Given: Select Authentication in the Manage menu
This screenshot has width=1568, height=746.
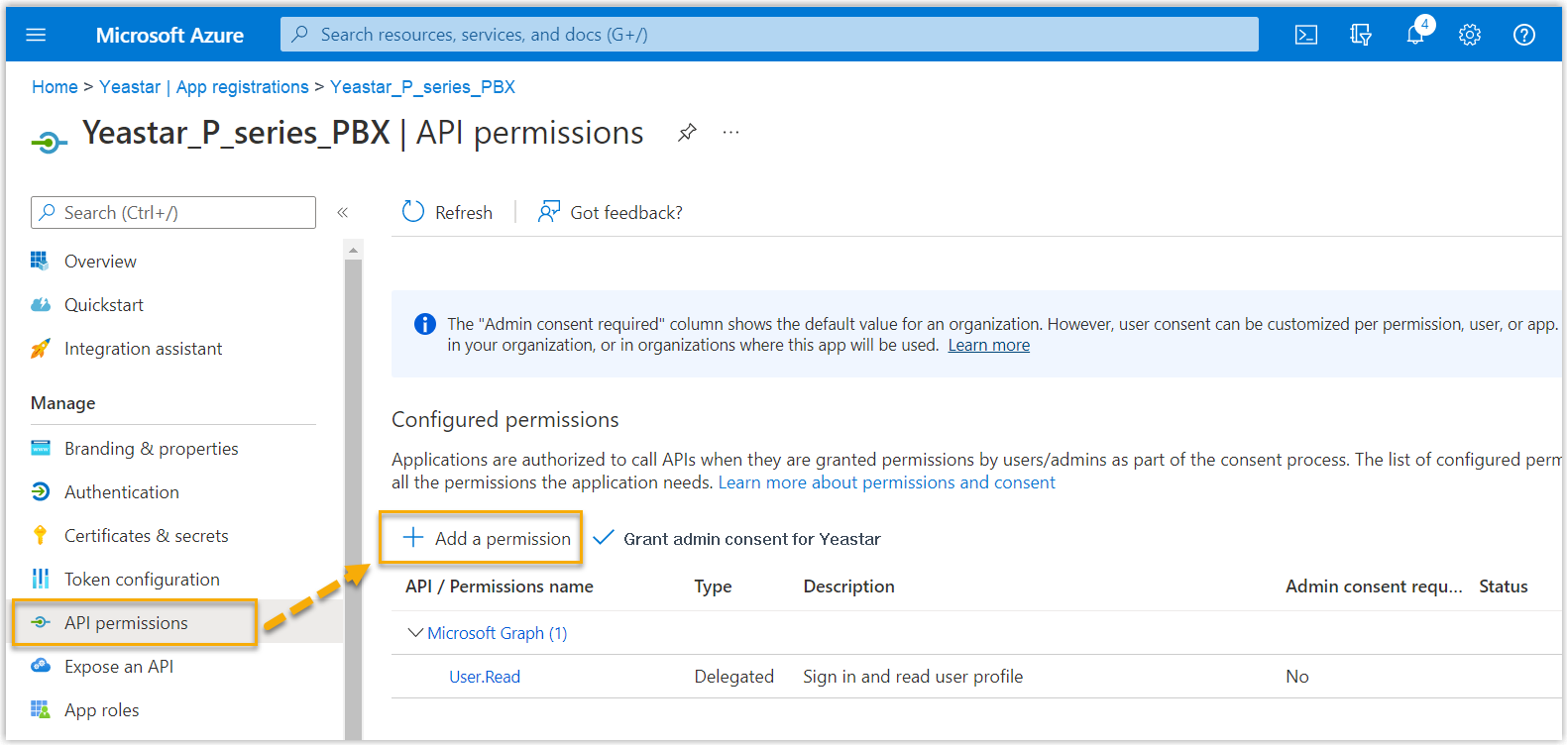Looking at the screenshot, I should pyautogui.click(x=121, y=492).
